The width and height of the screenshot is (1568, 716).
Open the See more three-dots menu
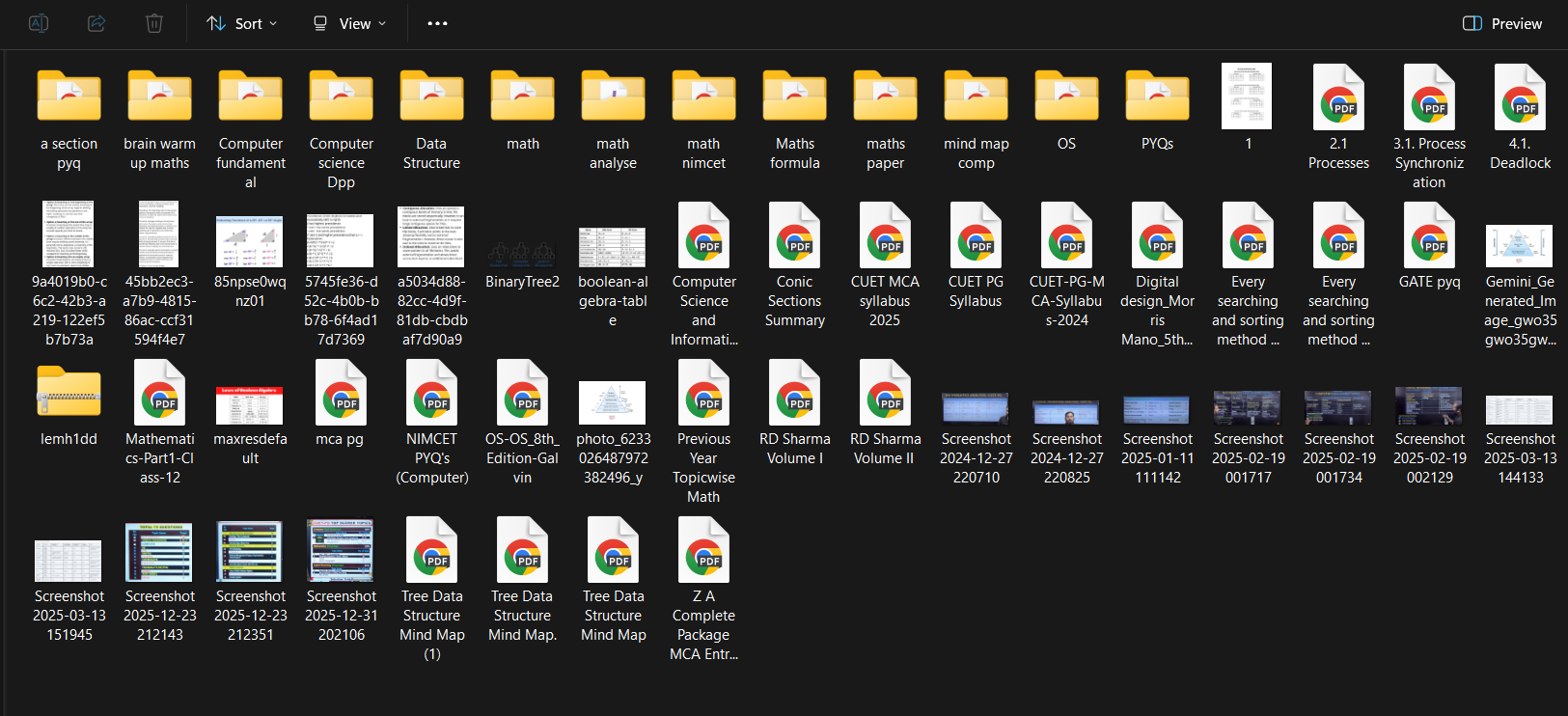(x=437, y=23)
